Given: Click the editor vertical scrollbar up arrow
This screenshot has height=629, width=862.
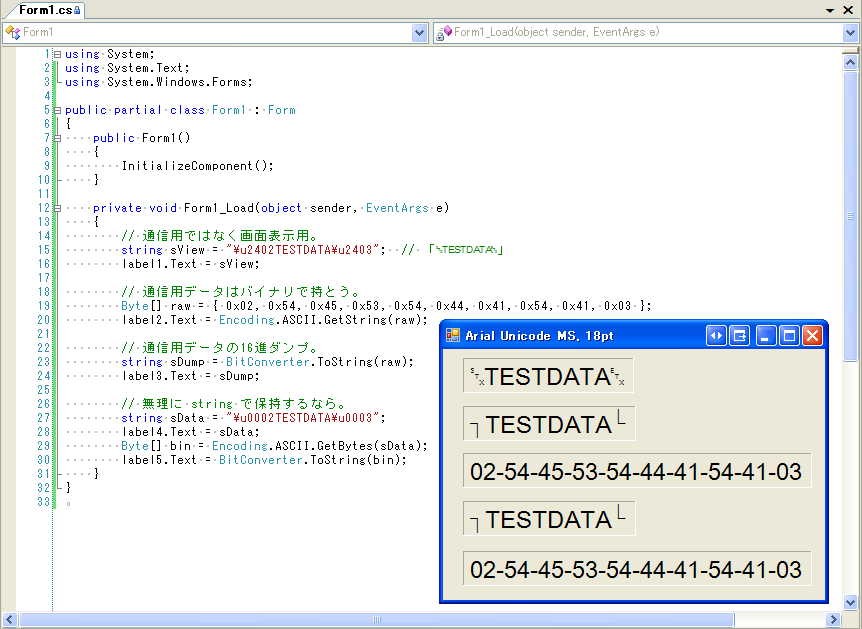Looking at the screenshot, I should coord(850,62).
